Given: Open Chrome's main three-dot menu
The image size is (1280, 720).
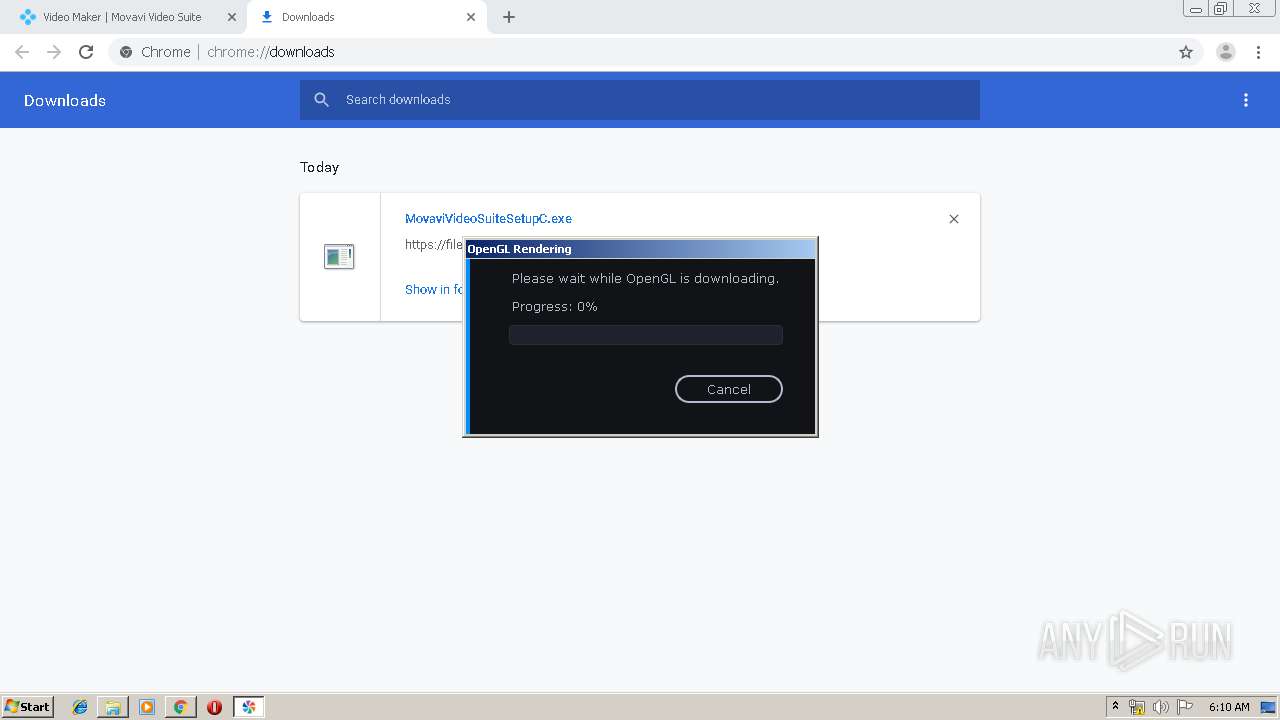Looking at the screenshot, I should pos(1258,52).
